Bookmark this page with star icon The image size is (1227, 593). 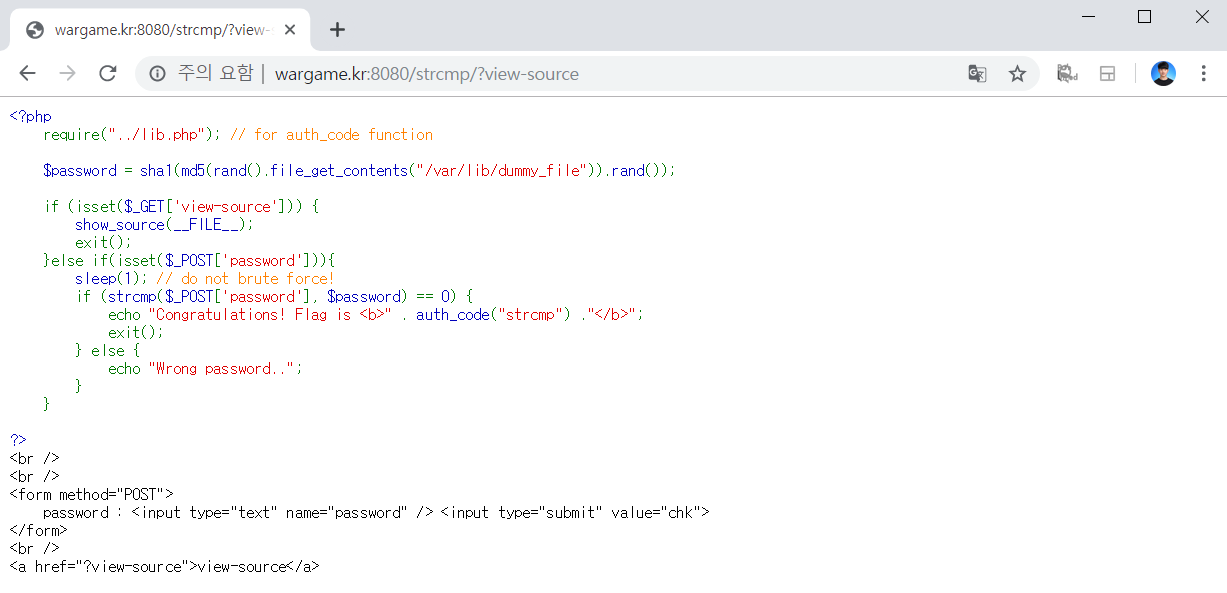click(x=1017, y=73)
